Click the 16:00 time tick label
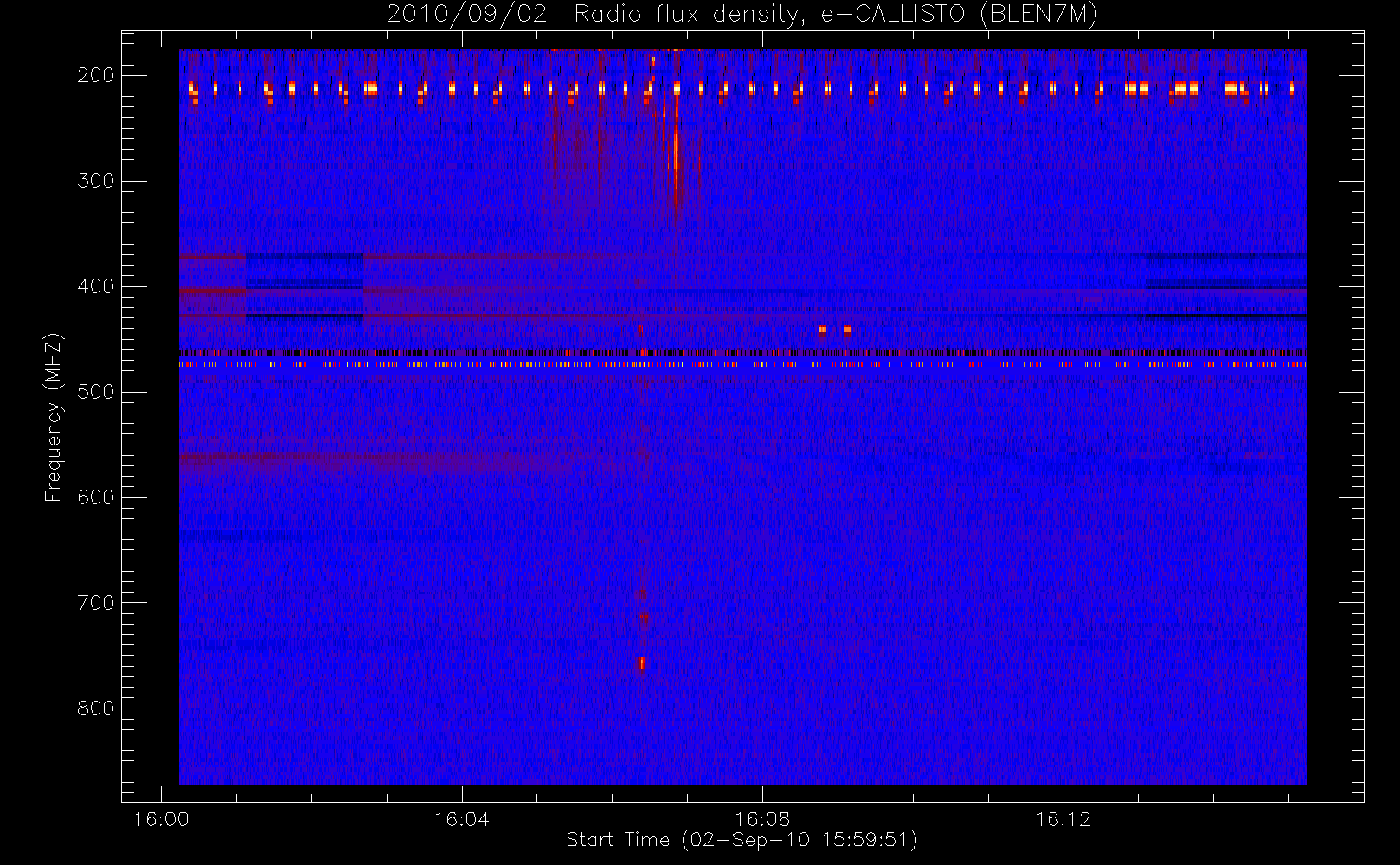The width and height of the screenshot is (1400, 865). click(x=161, y=819)
